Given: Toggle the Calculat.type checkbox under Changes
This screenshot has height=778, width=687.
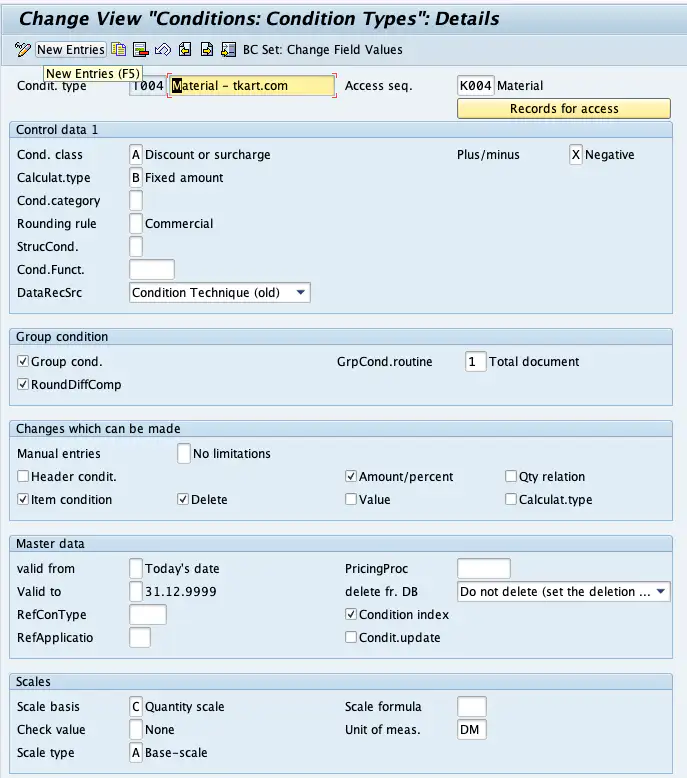Looking at the screenshot, I should (x=511, y=499).
